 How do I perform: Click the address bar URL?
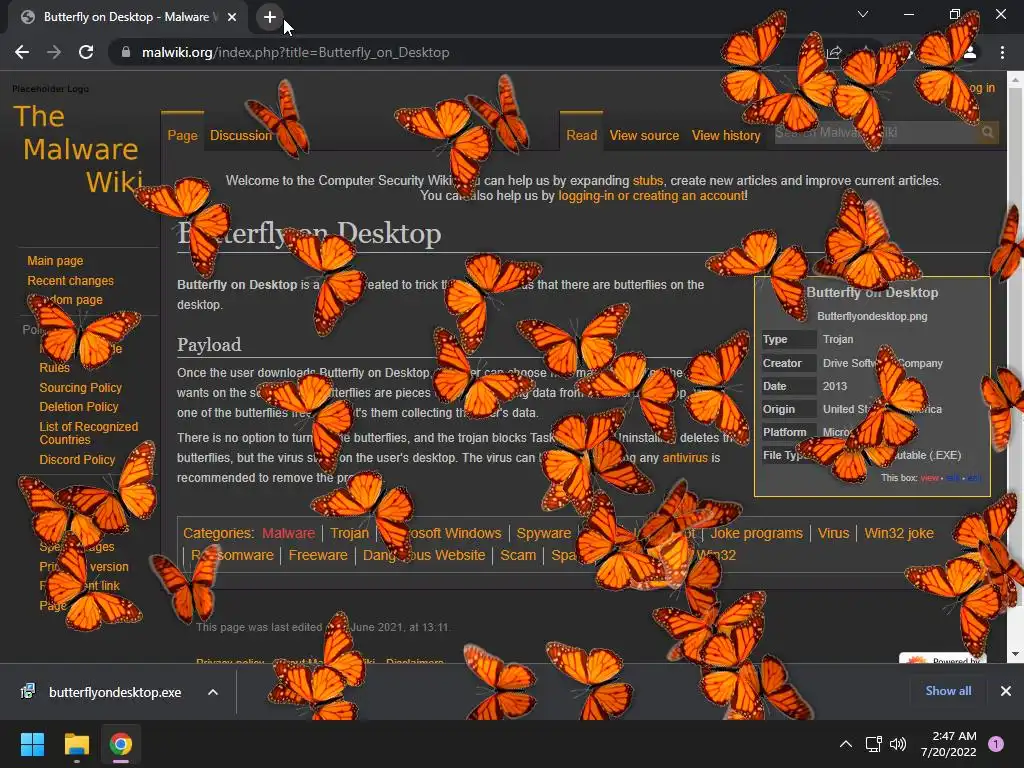click(295, 52)
